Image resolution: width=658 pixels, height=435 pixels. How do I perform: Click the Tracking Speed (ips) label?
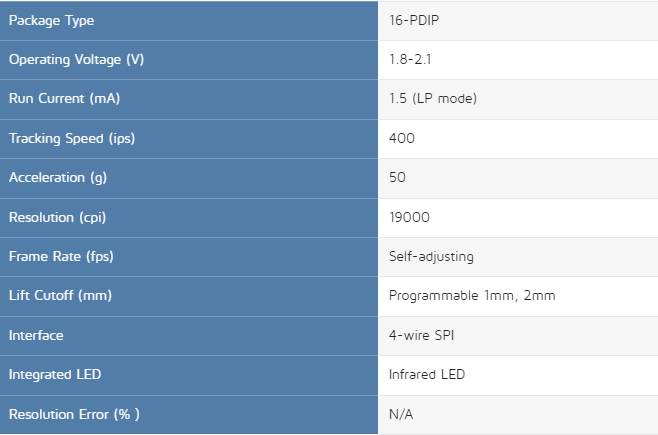click(72, 138)
